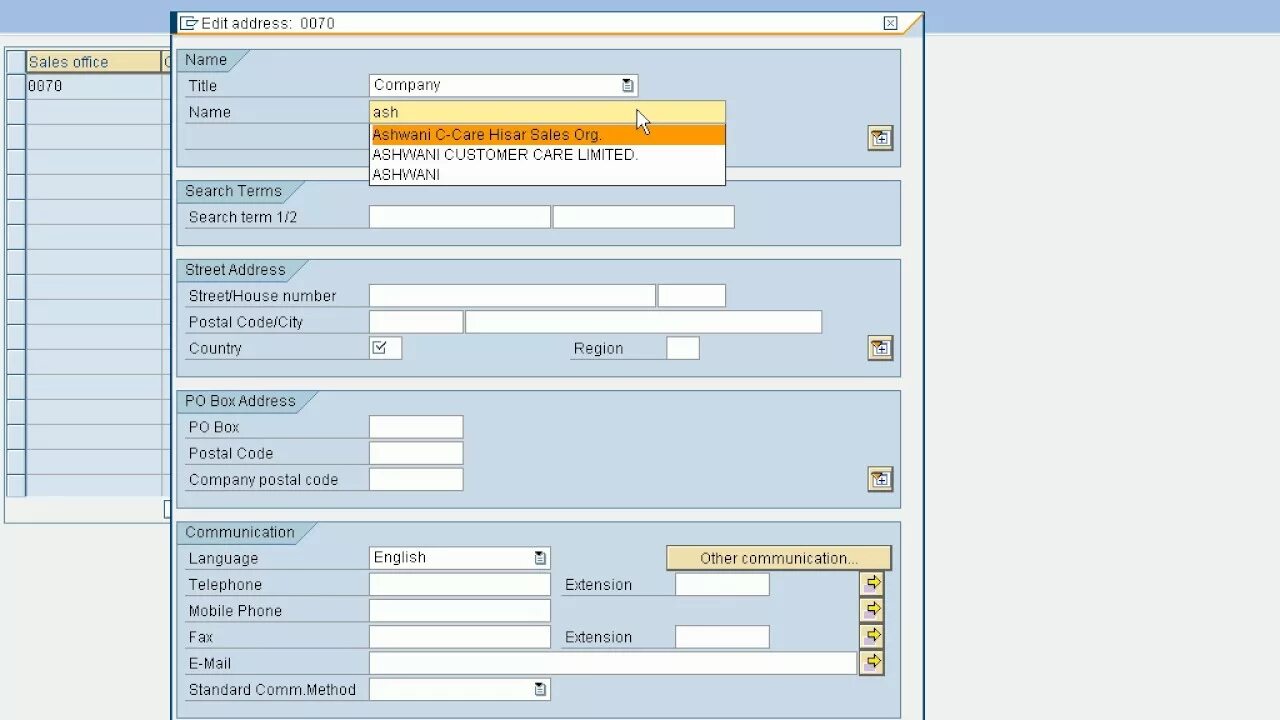
Task: Open additional e-mail addresses arrow
Action: coord(871,662)
